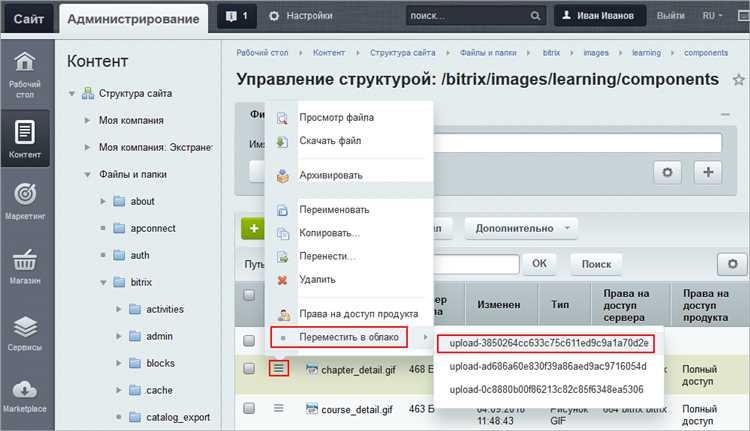This screenshot has height=431, width=750.
Task: Check the chapter_detail.gif row checkbox
Action: [x=249, y=368]
